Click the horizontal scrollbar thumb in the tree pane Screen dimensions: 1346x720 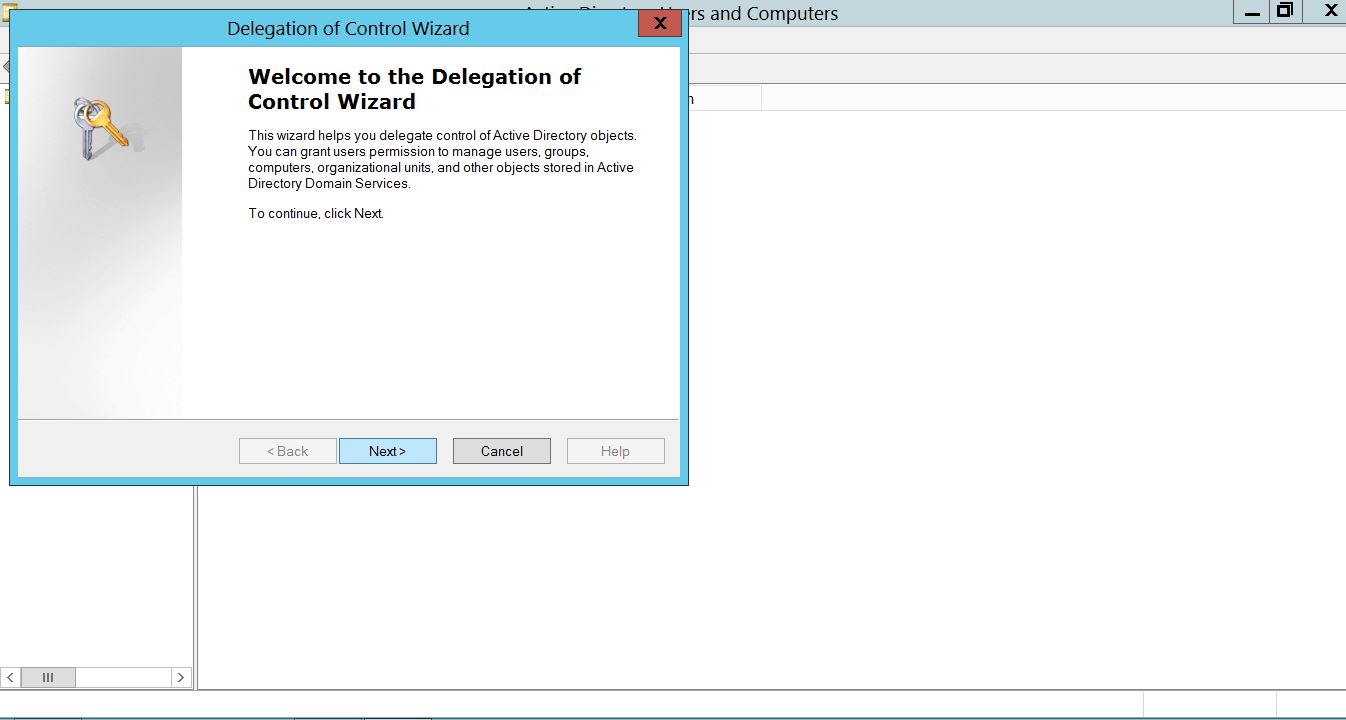[48, 677]
